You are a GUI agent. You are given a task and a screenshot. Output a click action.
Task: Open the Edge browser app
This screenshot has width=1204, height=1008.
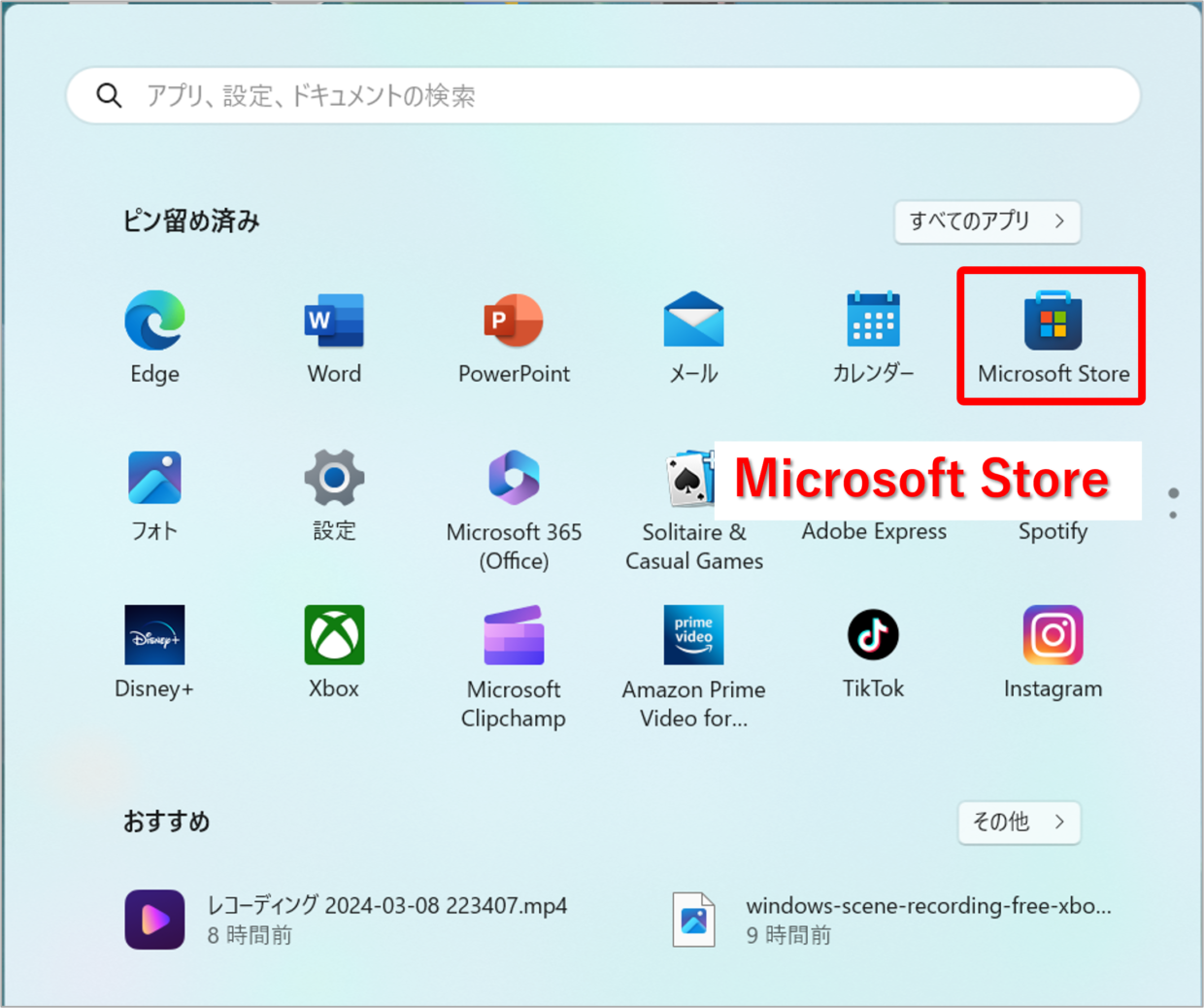pyautogui.click(x=154, y=336)
